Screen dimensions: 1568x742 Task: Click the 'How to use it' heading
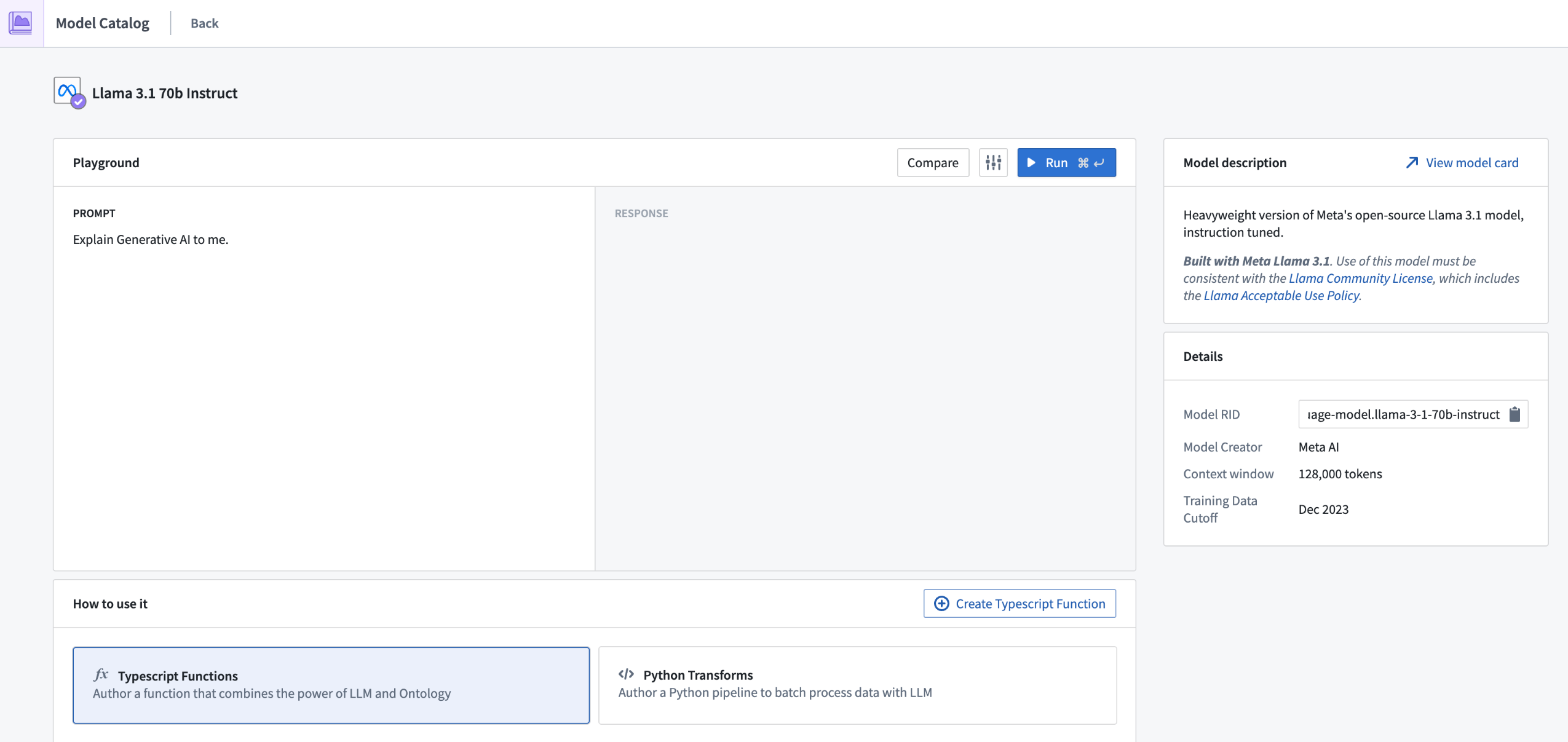click(110, 603)
